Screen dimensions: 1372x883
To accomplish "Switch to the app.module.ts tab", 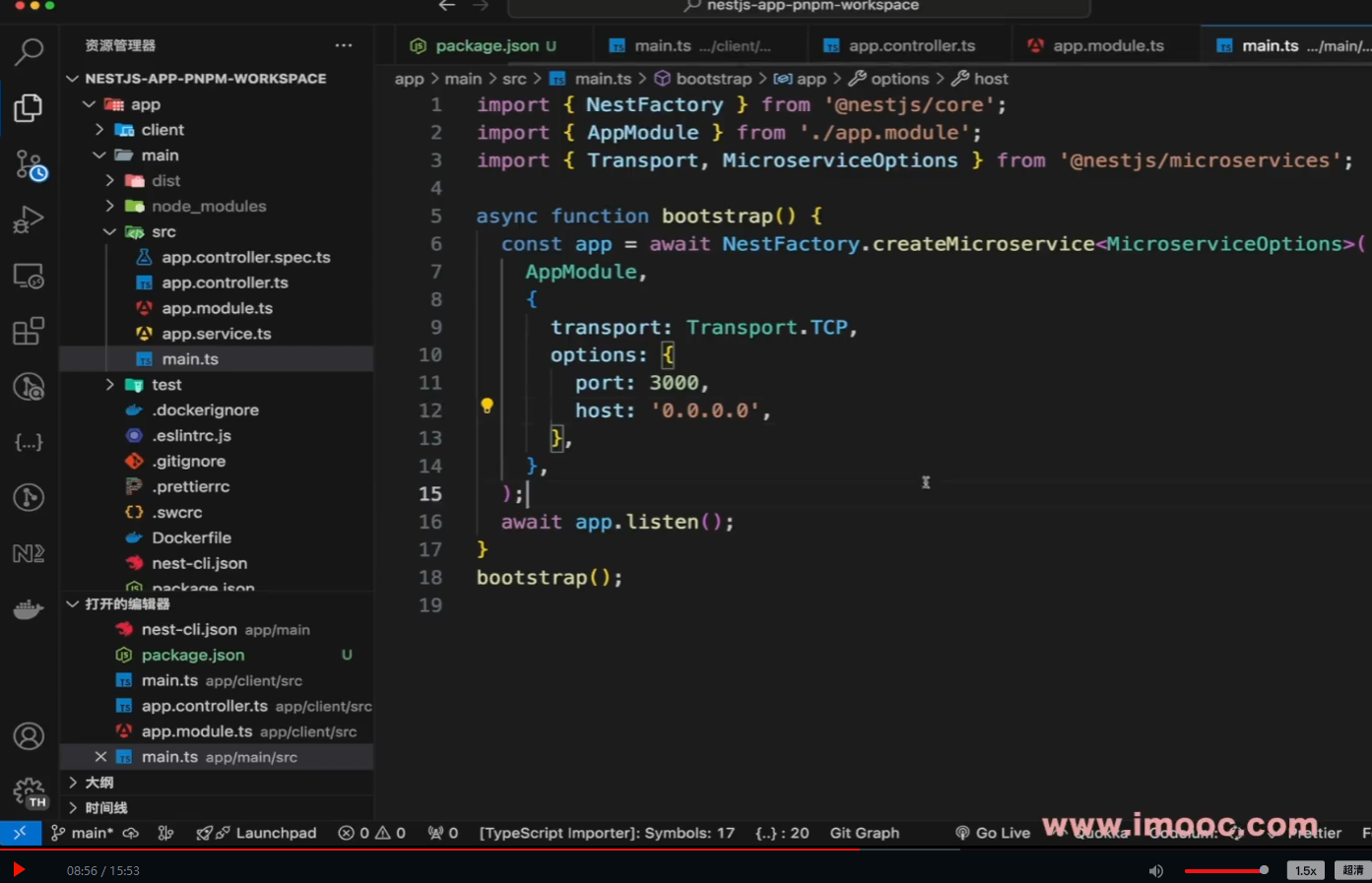I will click(x=1105, y=45).
